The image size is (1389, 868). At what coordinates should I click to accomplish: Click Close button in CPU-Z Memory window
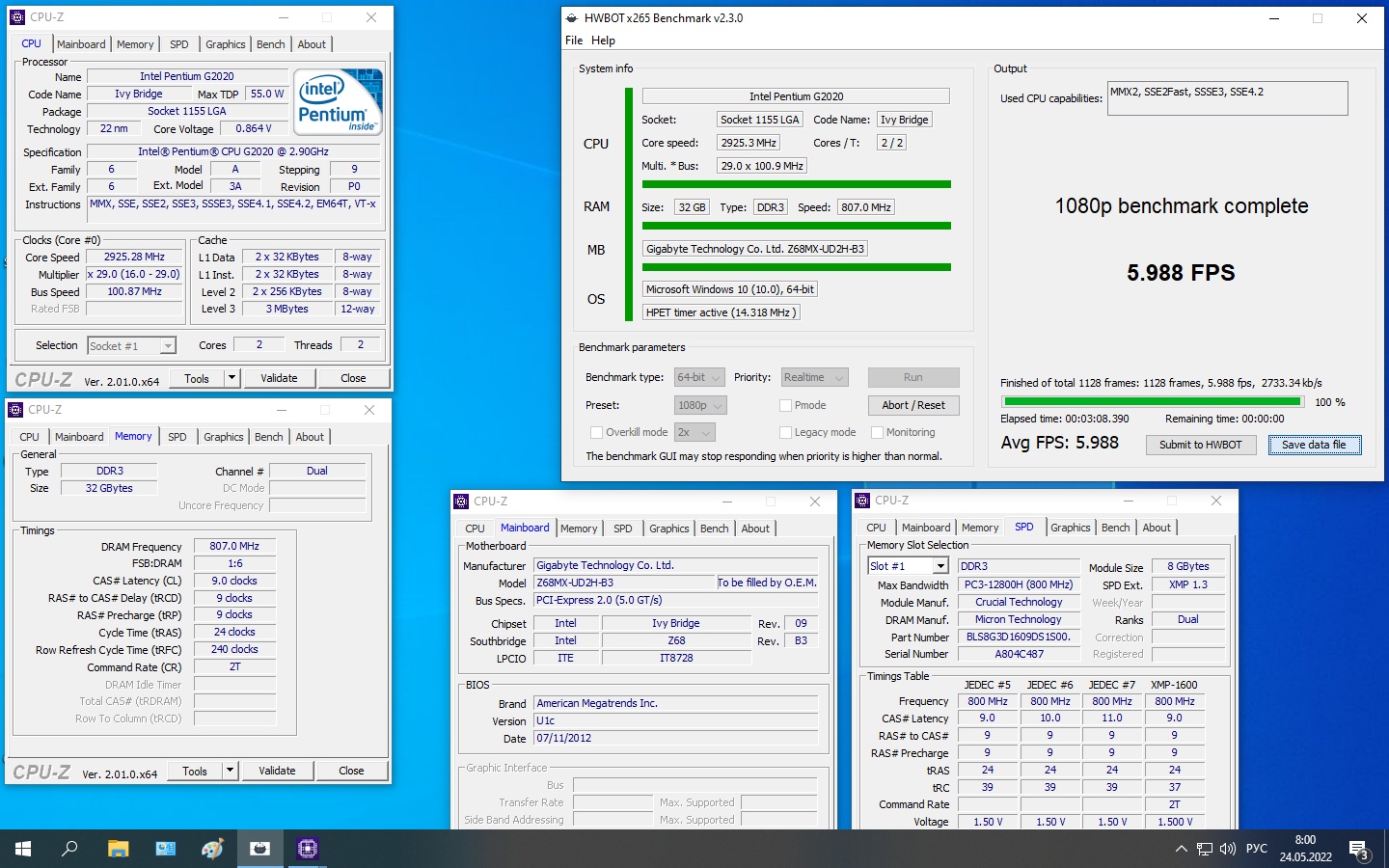351,771
